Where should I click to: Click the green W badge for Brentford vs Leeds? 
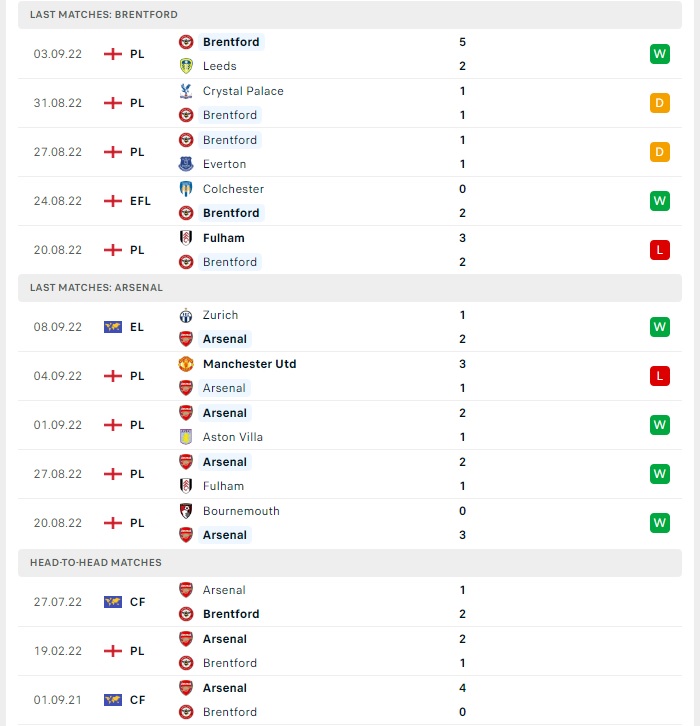coord(660,54)
